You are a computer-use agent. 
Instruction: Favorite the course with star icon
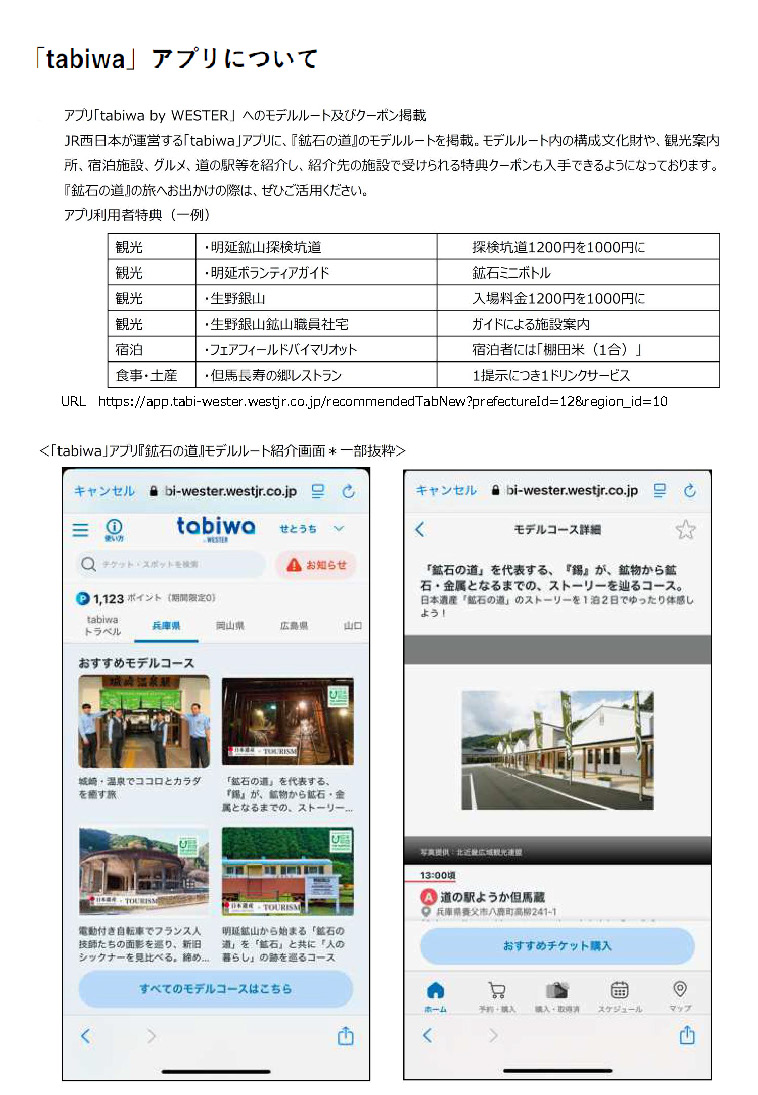pyautogui.click(x=685, y=529)
